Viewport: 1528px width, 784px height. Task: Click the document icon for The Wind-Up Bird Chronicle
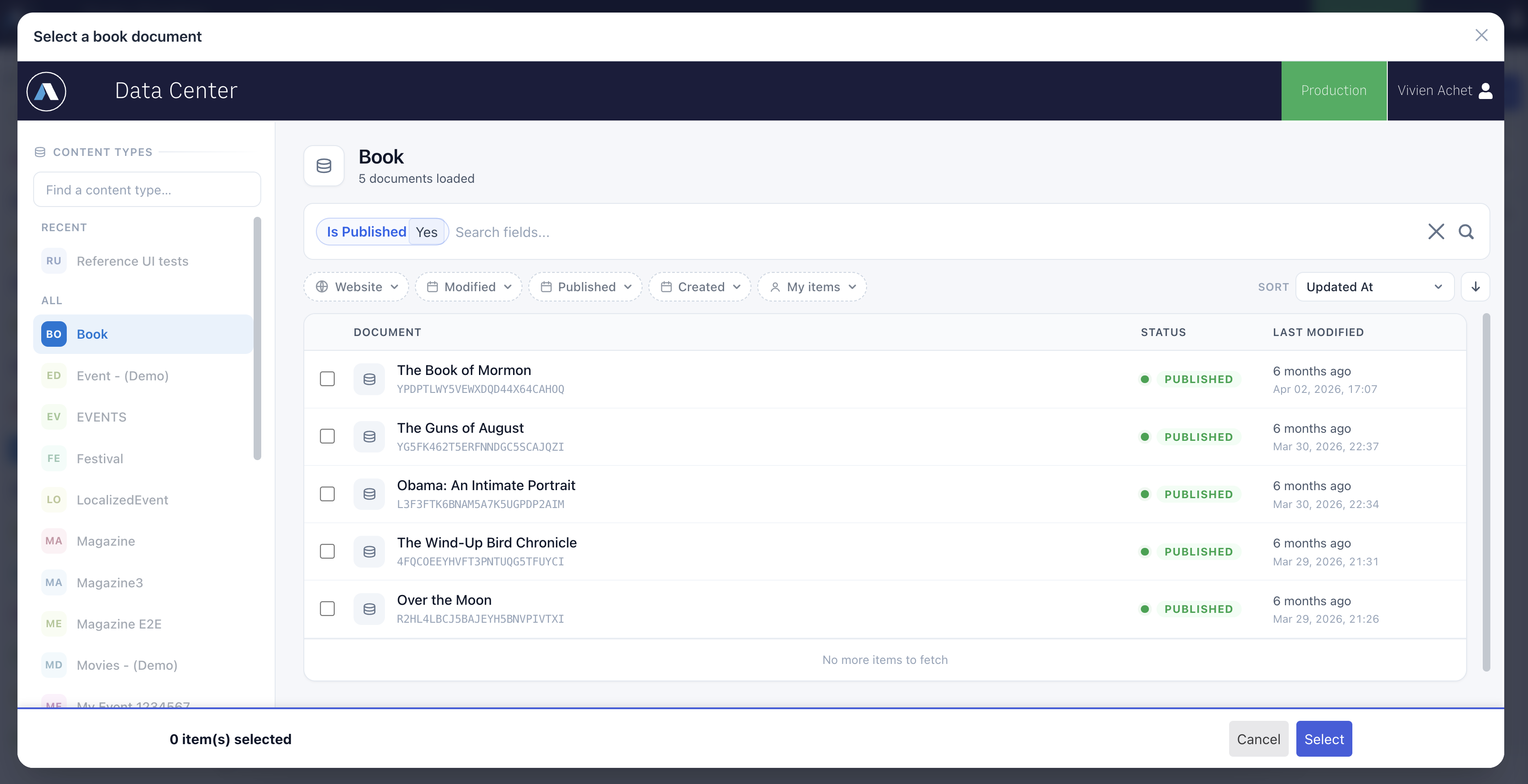click(x=369, y=551)
